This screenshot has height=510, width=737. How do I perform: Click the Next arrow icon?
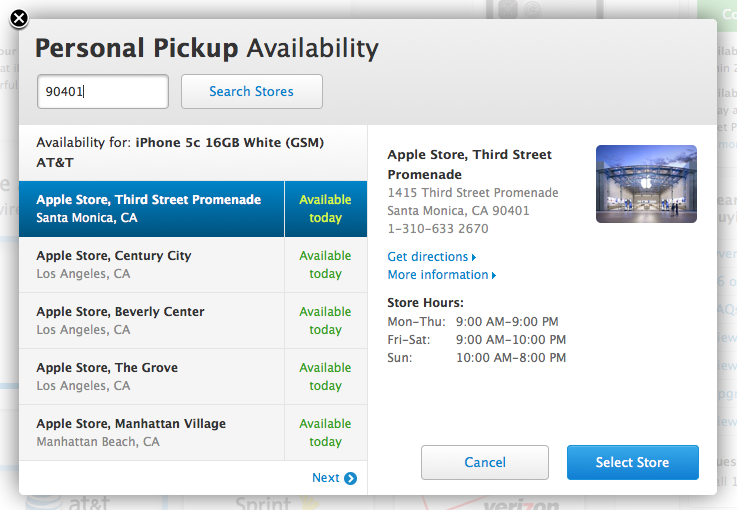click(x=350, y=478)
